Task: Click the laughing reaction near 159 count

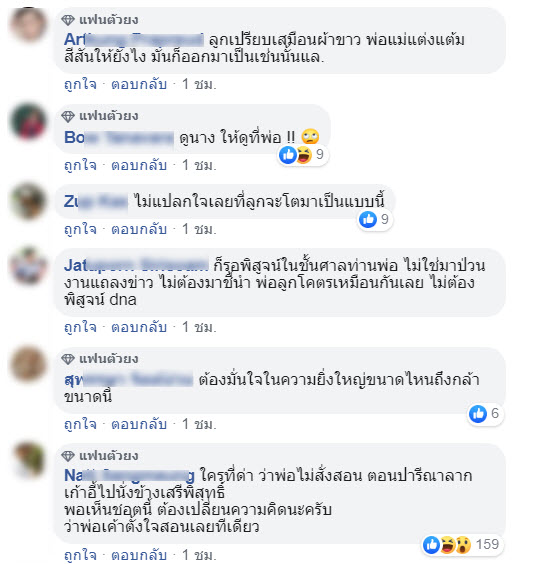Action: coord(448,545)
